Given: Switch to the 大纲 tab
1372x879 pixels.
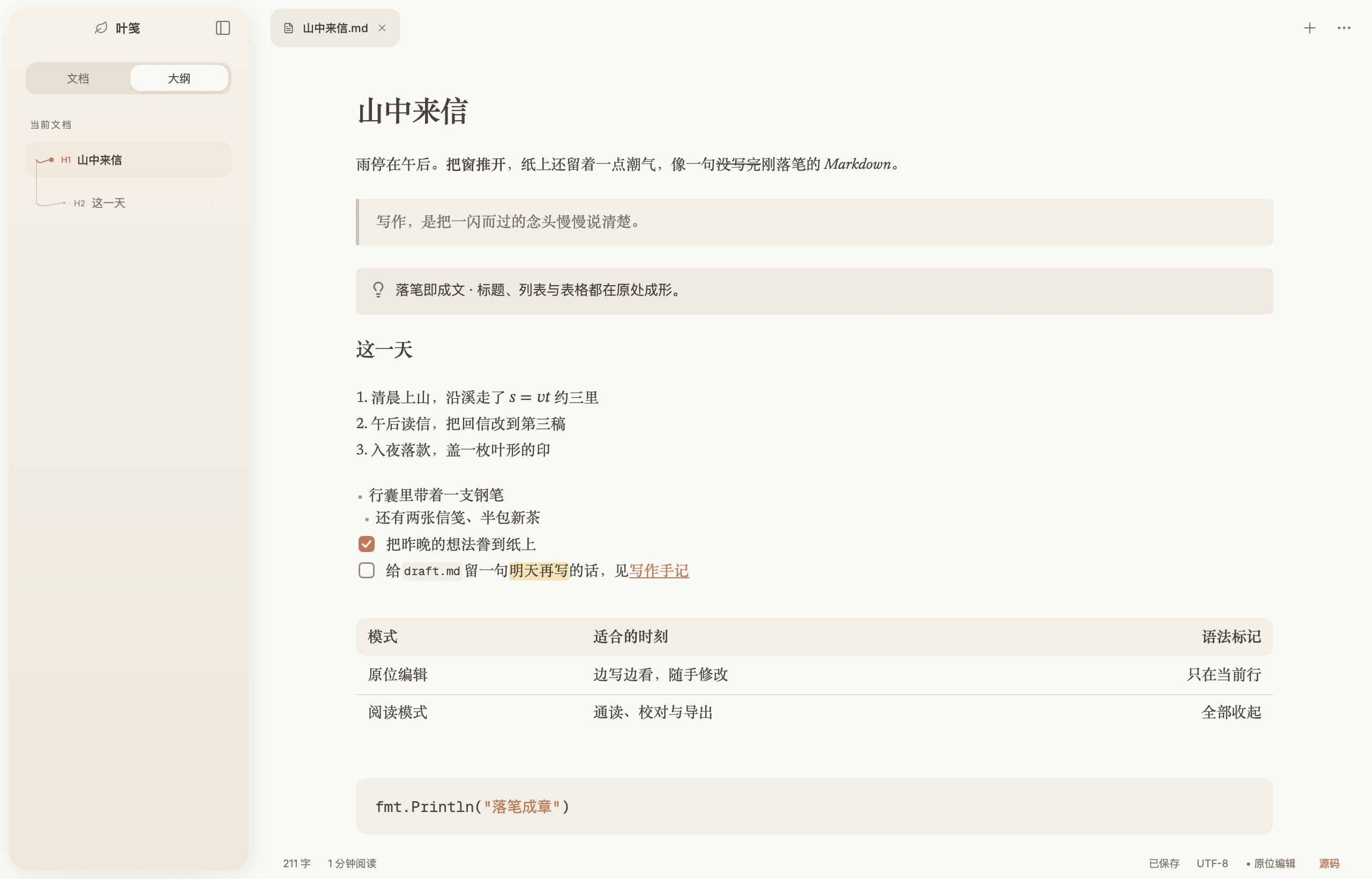Looking at the screenshot, I should [x=179, y=78].
